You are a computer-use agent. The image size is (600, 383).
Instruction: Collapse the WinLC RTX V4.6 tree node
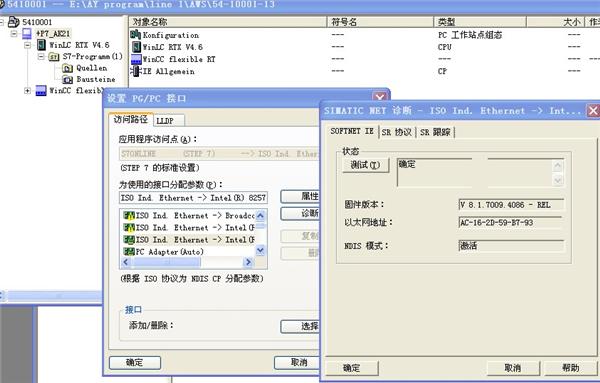tap(28, 45)
